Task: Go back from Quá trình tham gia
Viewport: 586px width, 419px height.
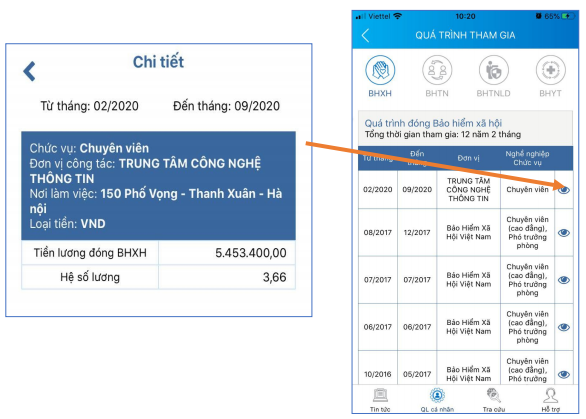Action: click(x=366, y=36)
